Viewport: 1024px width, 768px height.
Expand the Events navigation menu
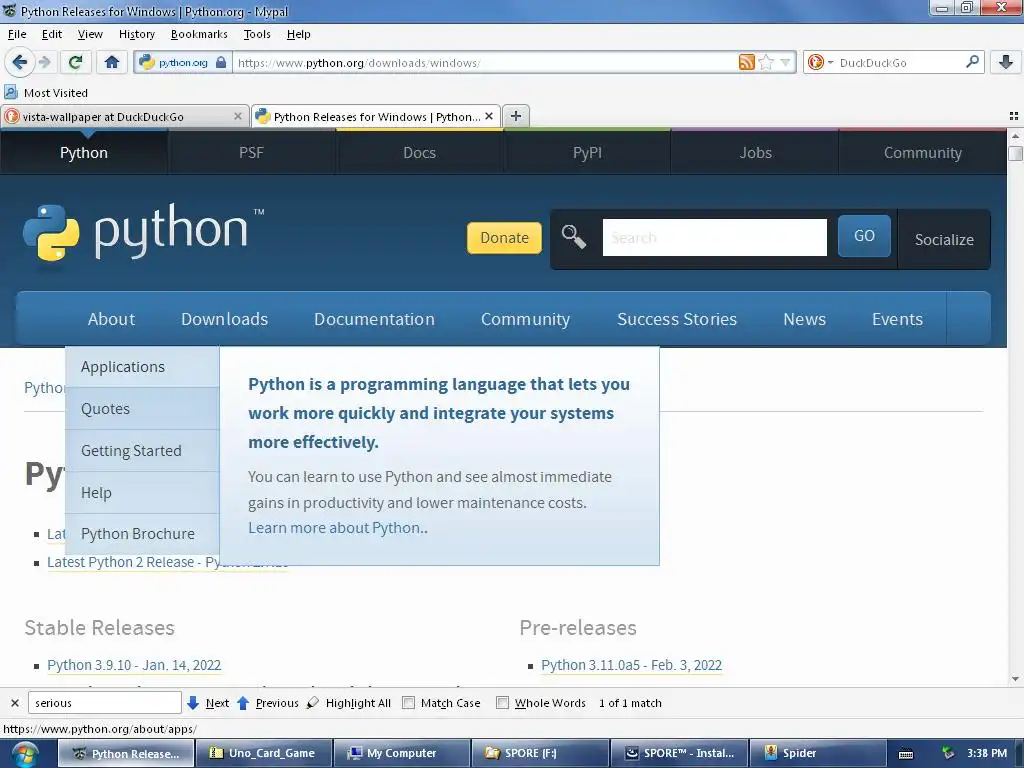pyautogui.click(x=897, y=319)
